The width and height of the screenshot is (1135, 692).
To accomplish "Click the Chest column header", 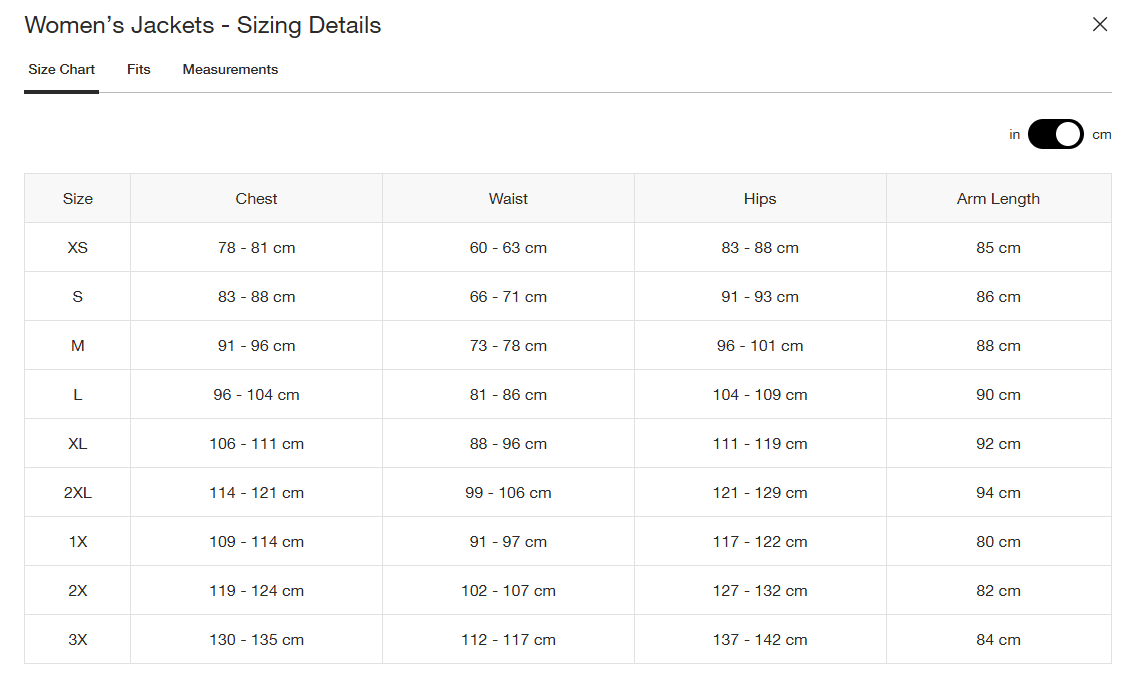I will pos(257,199).
